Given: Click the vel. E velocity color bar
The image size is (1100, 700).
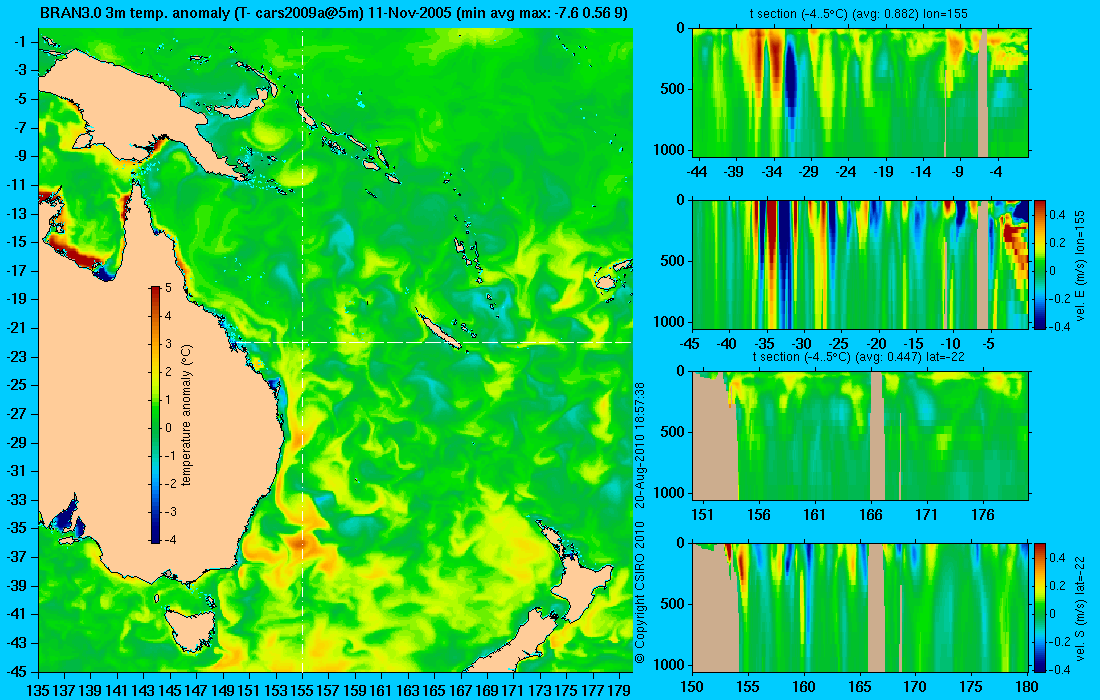Looking at the screenshot, I should tap(1039, 264).
